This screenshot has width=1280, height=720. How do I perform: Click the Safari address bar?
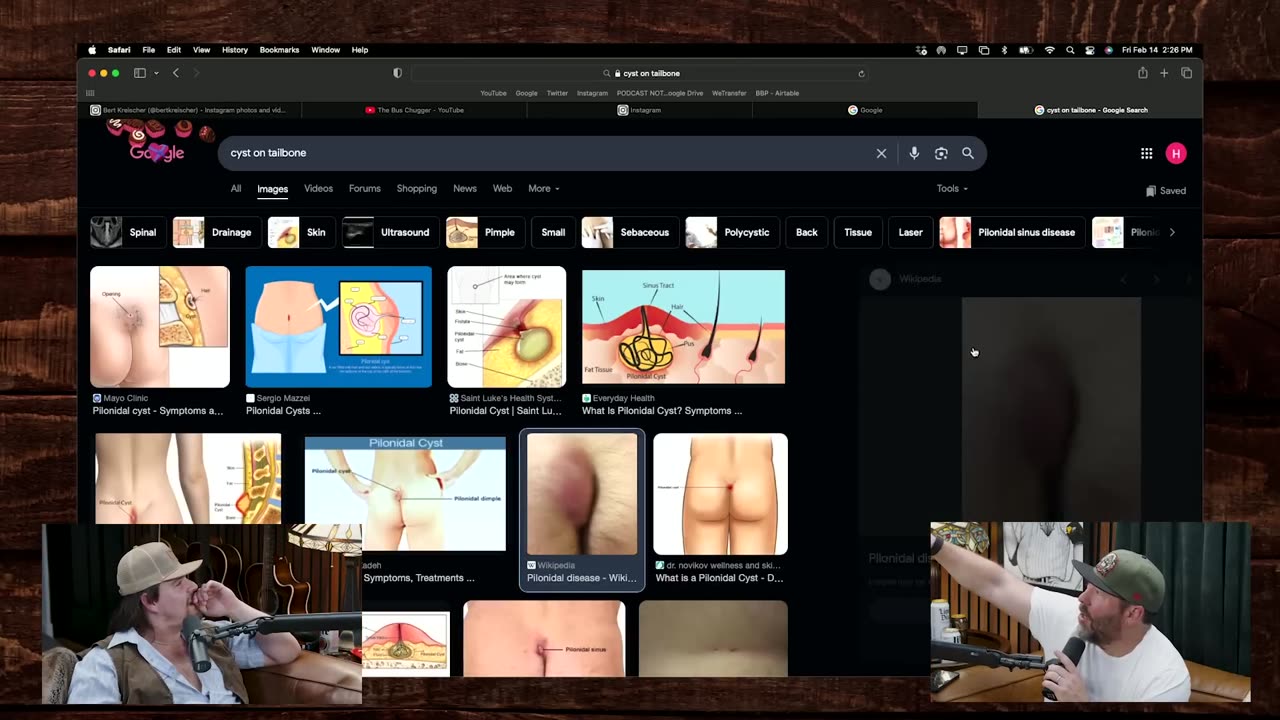(641, 73)
